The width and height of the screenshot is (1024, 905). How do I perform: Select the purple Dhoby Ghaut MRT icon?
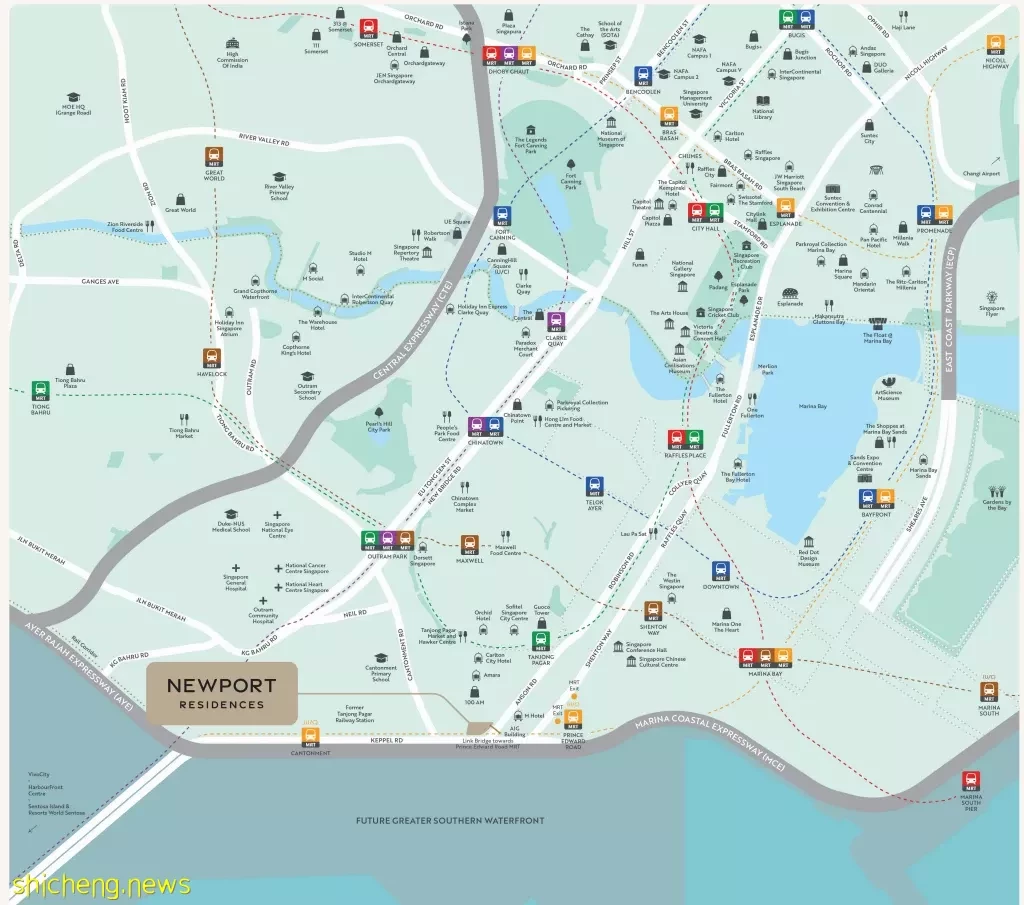[x=509, y=56]
